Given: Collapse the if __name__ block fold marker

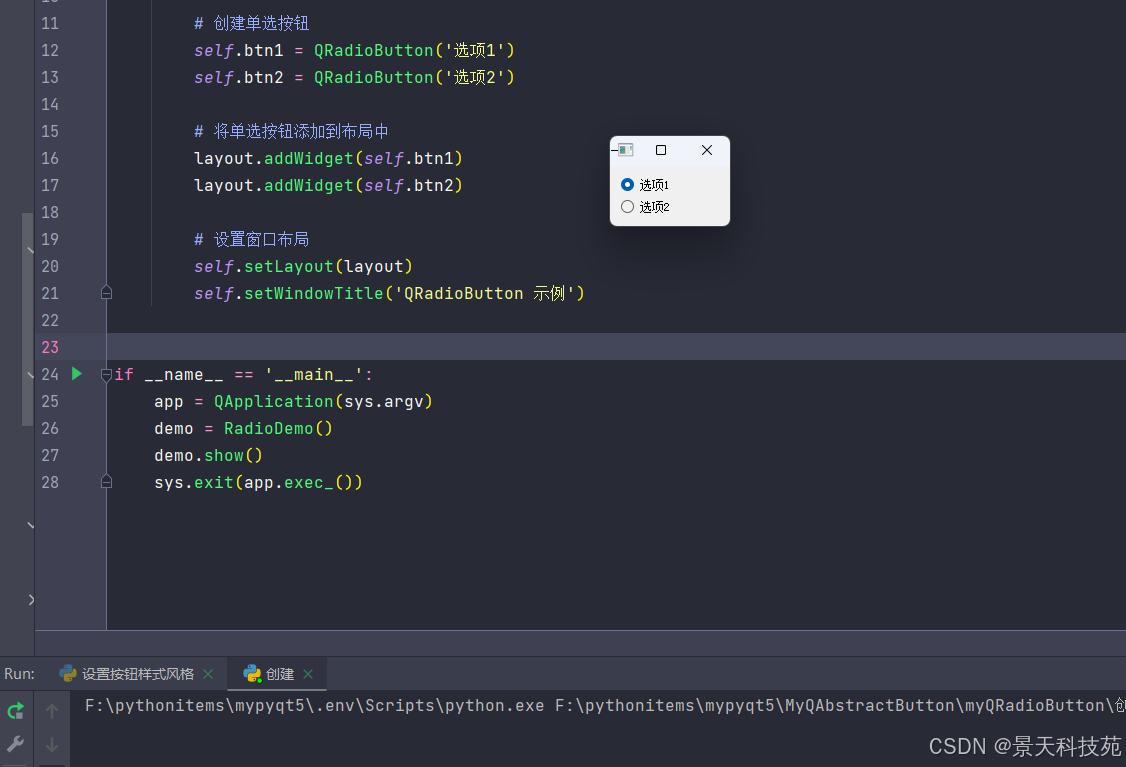Looking at the screenshot, I should pos(106,374).
